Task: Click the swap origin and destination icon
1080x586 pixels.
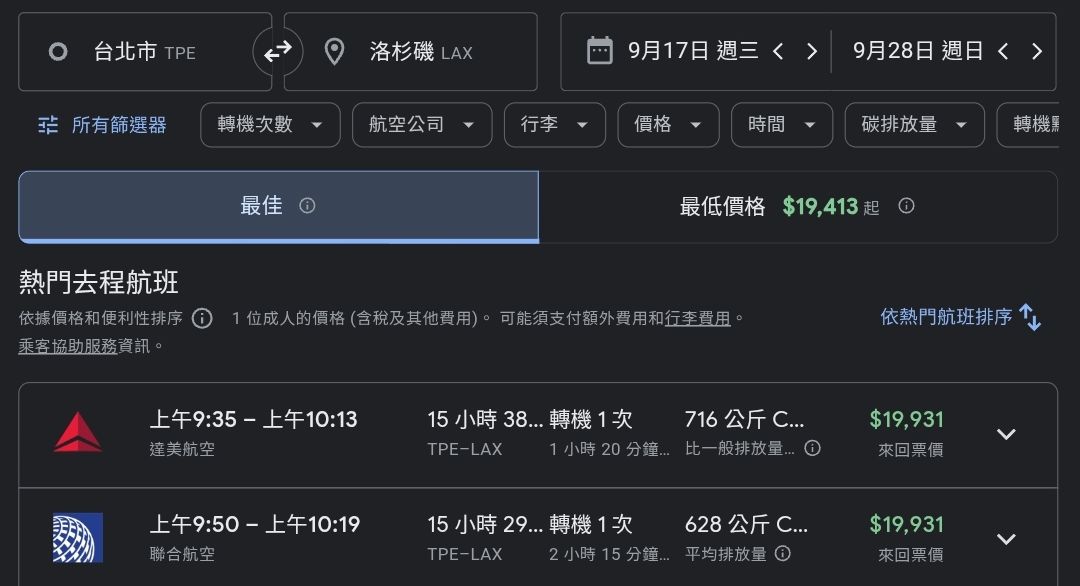Action: coord(277,52)
